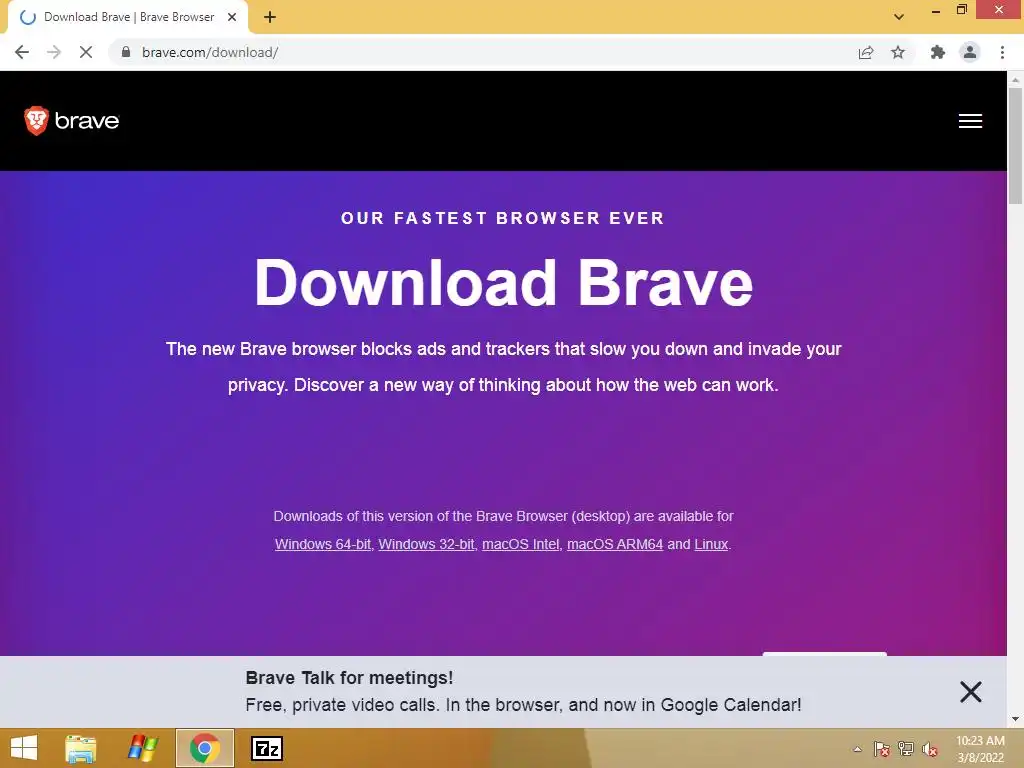The width and height of the screenshot is (1024, 768).
Task: Click the Chrome taskbar icon
Action: (x=204, y=748)
